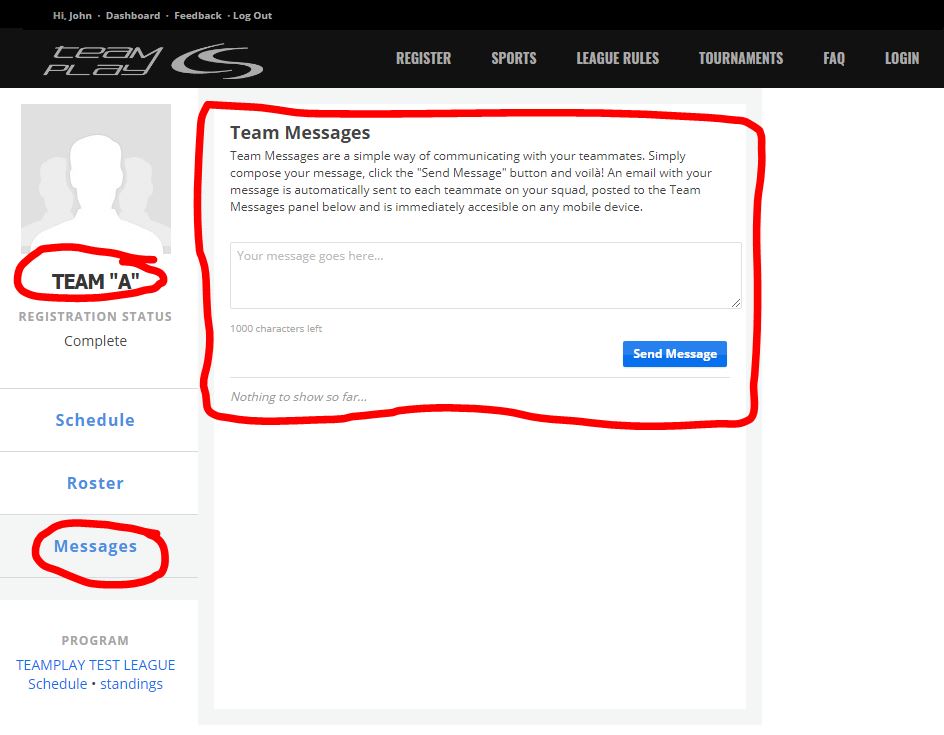Open the Schedule sidebar tab
944x735 pixels.
[x=95, y=420]
